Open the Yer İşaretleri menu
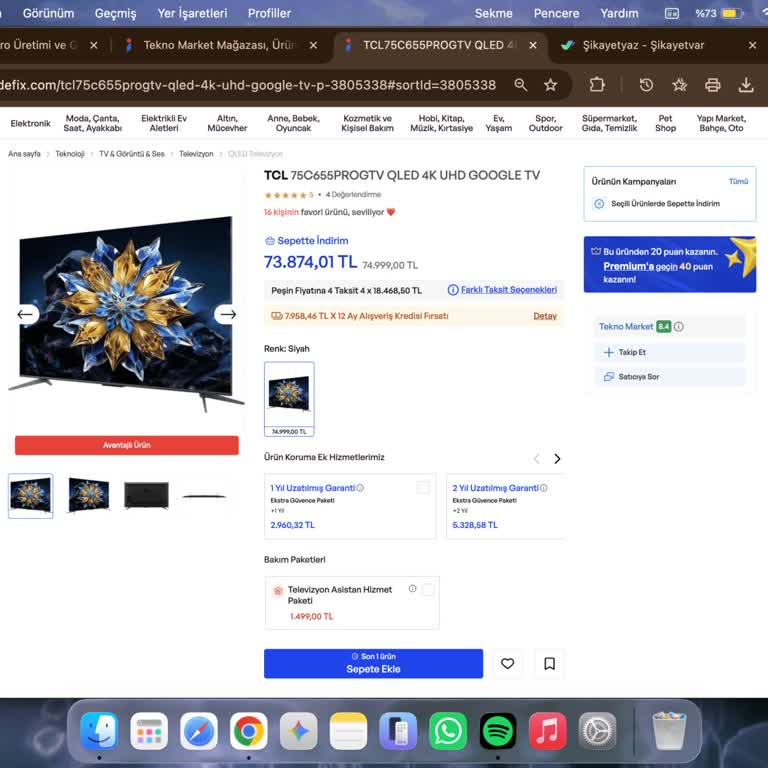This screenshot has width=768, height=768. 192,13
